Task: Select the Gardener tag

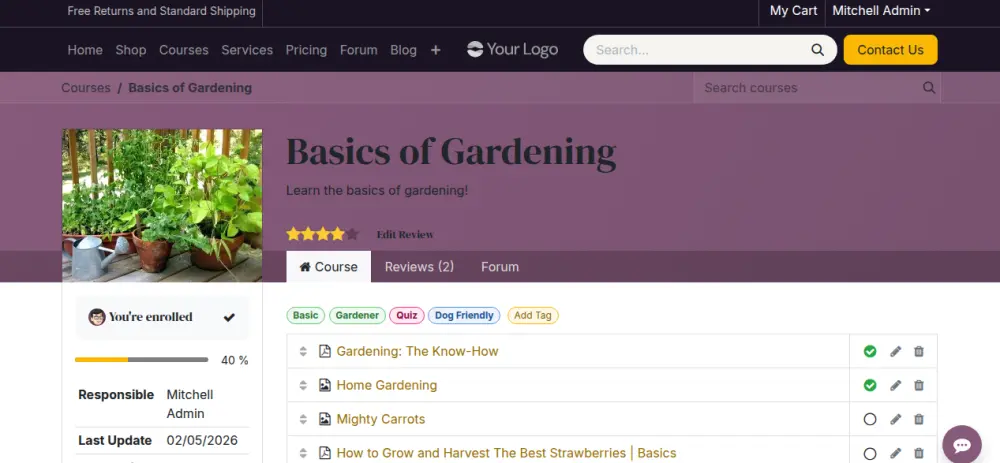Action: click(357, 316)
